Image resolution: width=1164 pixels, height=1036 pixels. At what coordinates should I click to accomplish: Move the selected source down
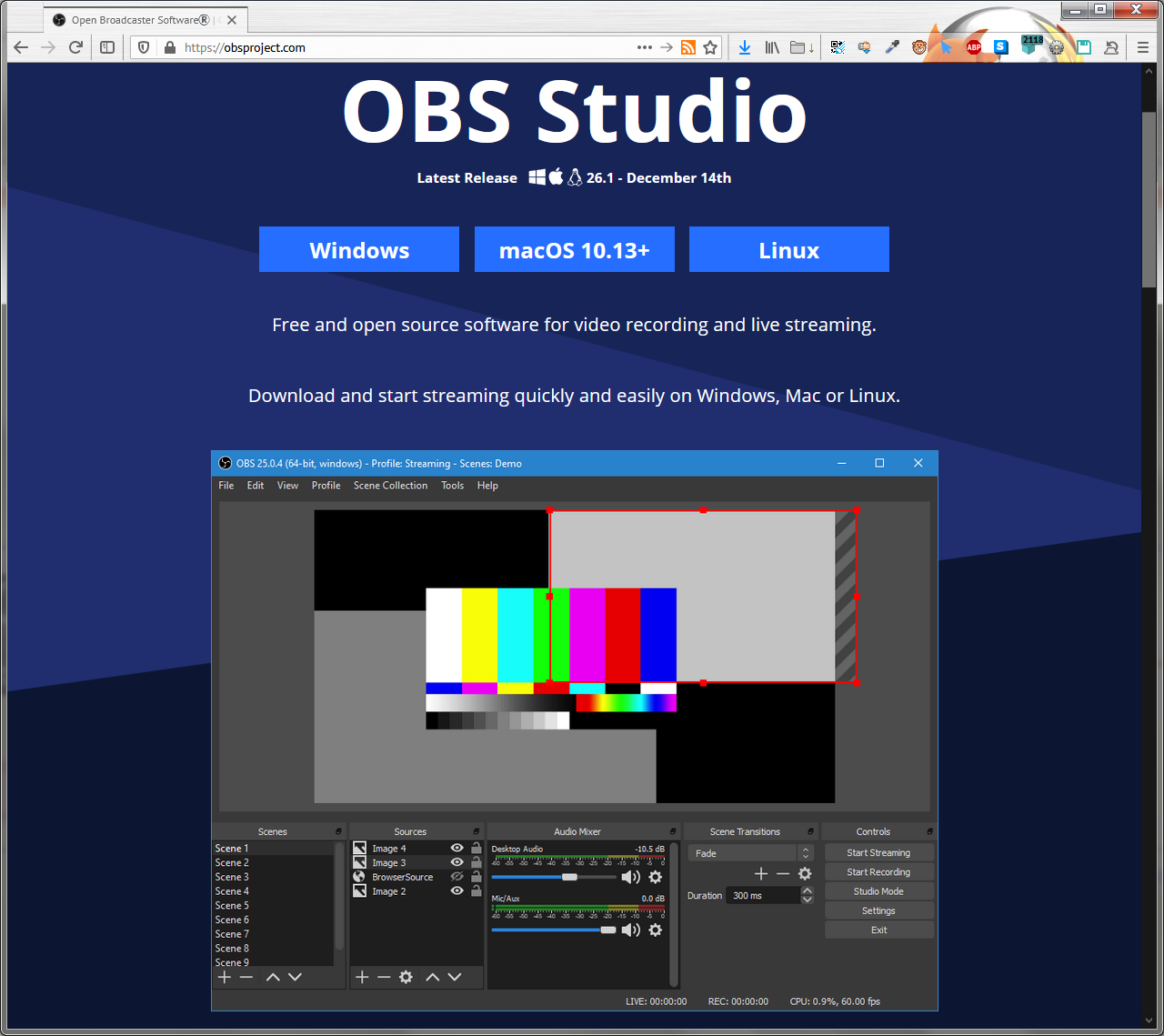pos(455,977)
